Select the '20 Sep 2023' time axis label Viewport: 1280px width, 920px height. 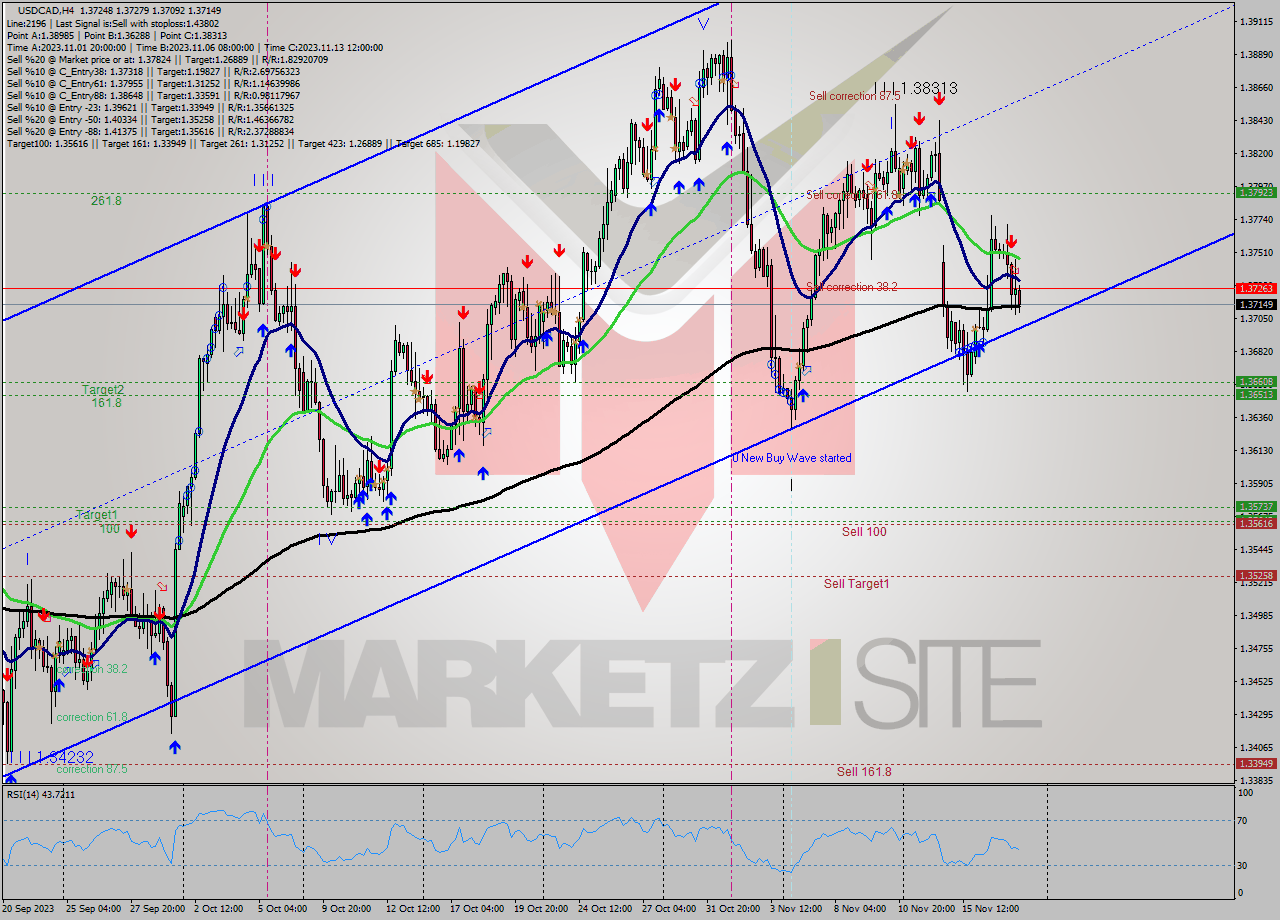tap(29, 909)
